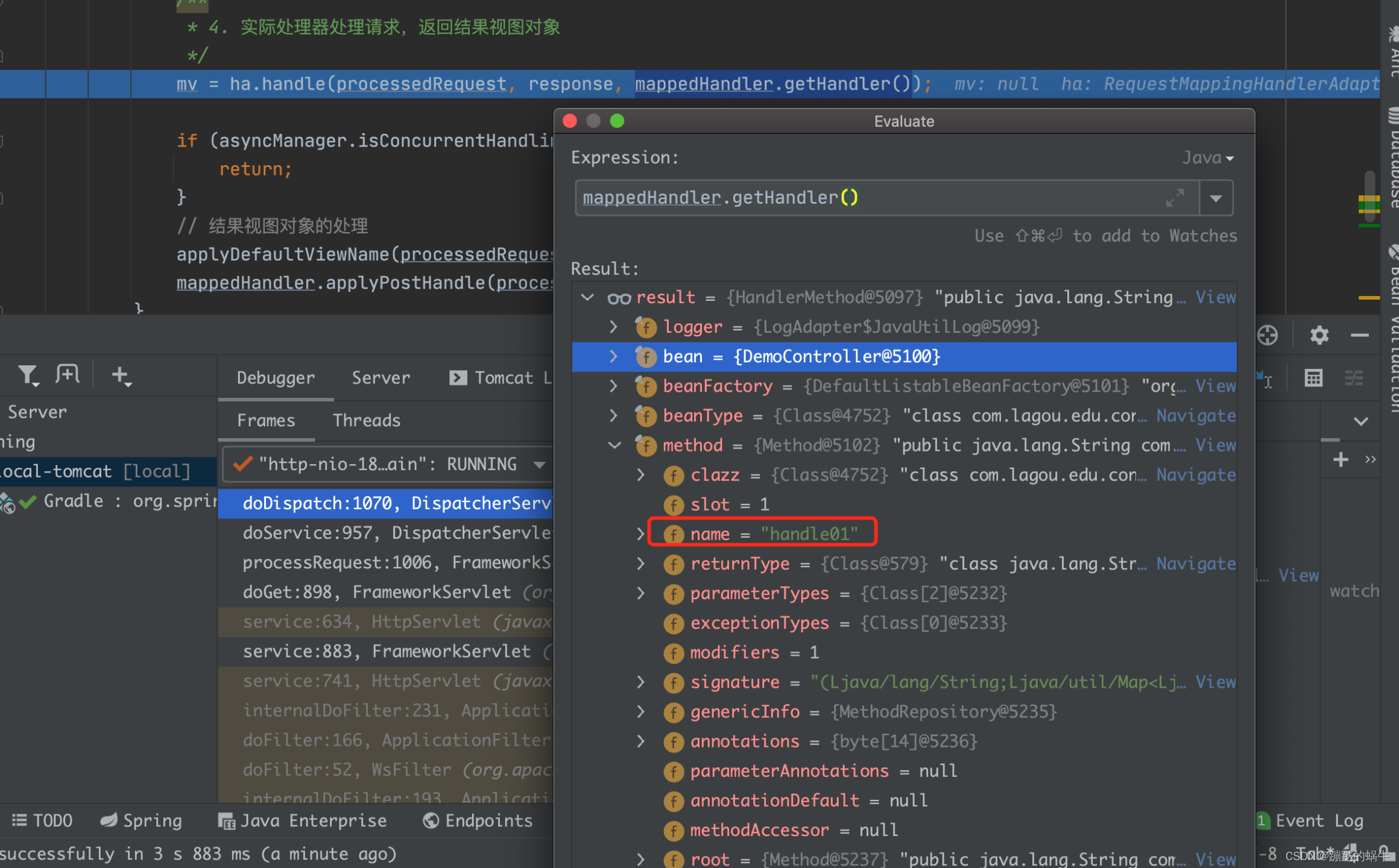1399x868 pixels.
Task: Click the plus add icon in Services toolbar
Action: [x=121, y=376]
